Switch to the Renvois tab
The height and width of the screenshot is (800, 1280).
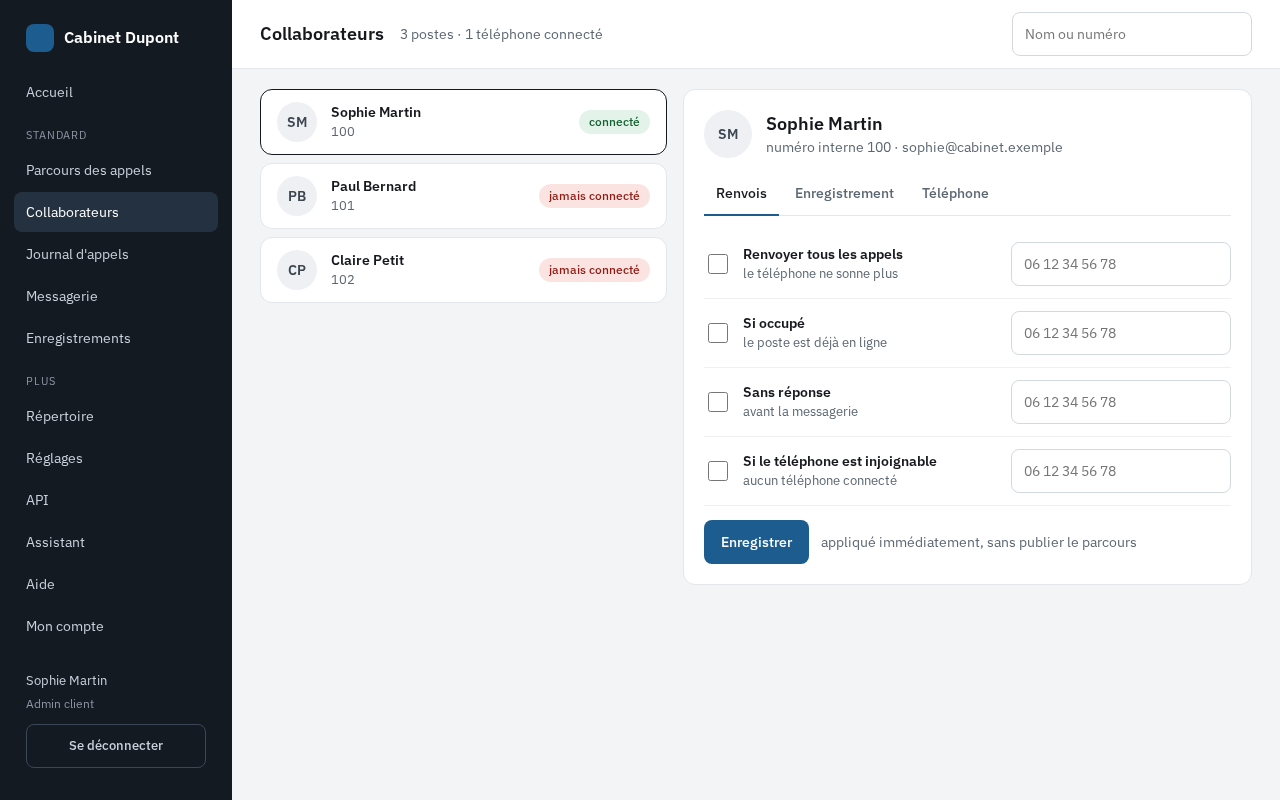(x=741, y=193)
